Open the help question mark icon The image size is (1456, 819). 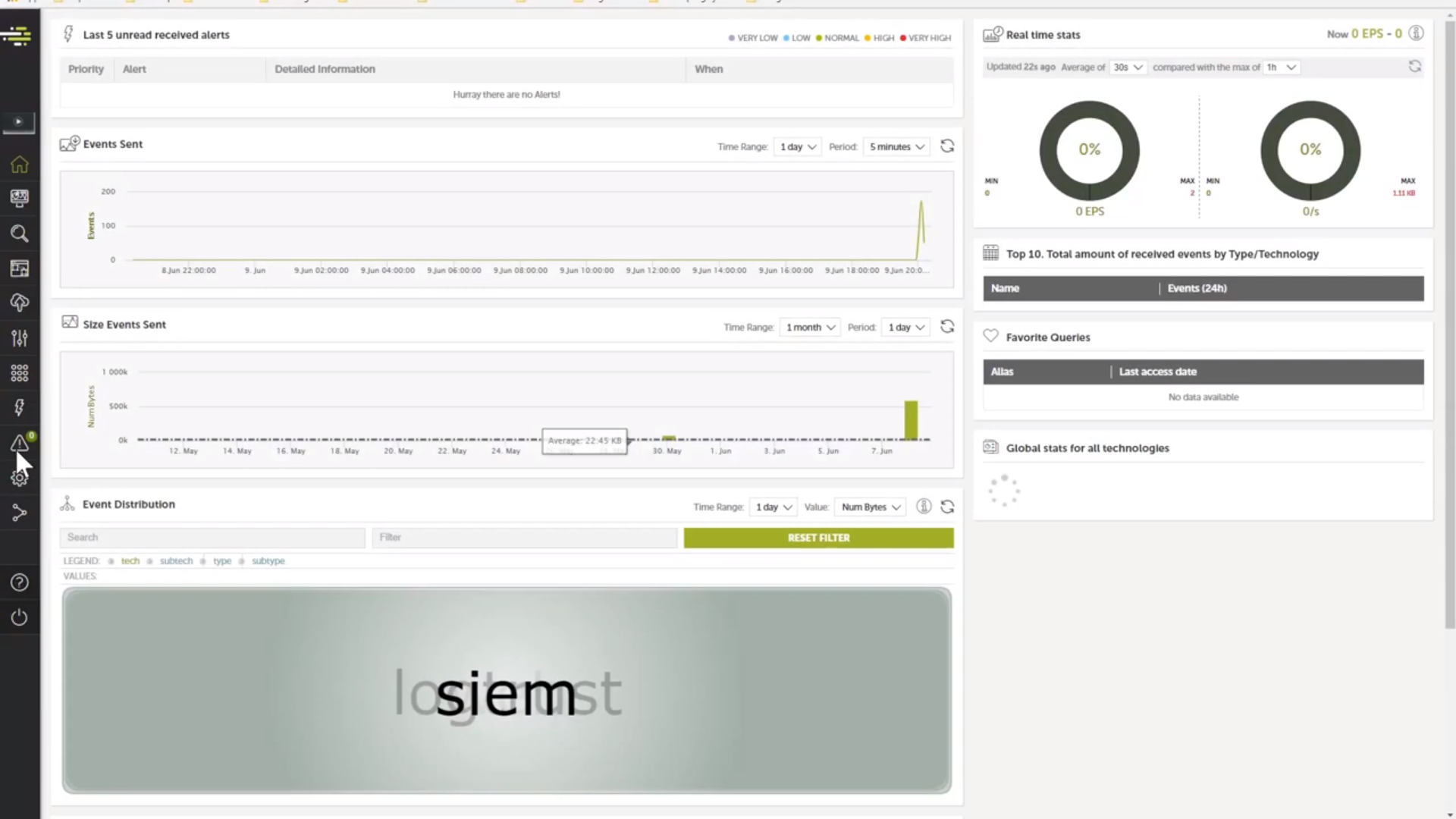(20, 582)
